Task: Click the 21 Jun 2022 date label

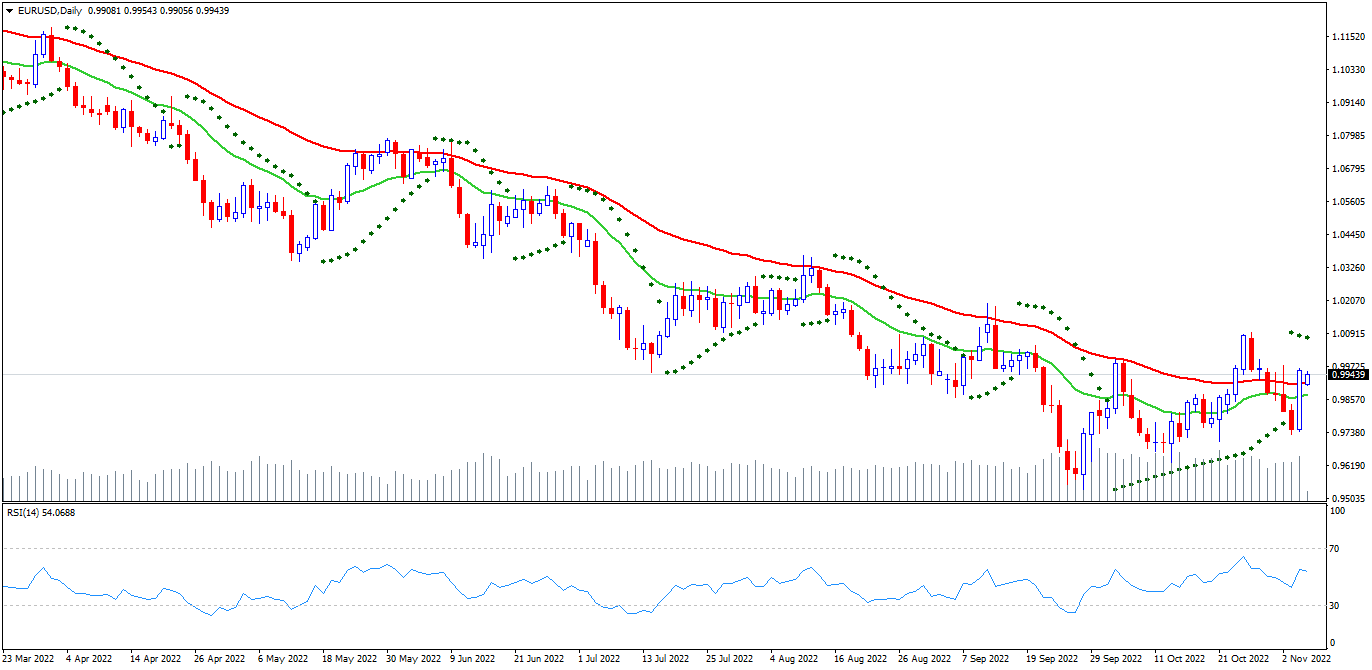Action: coord(539,659)
